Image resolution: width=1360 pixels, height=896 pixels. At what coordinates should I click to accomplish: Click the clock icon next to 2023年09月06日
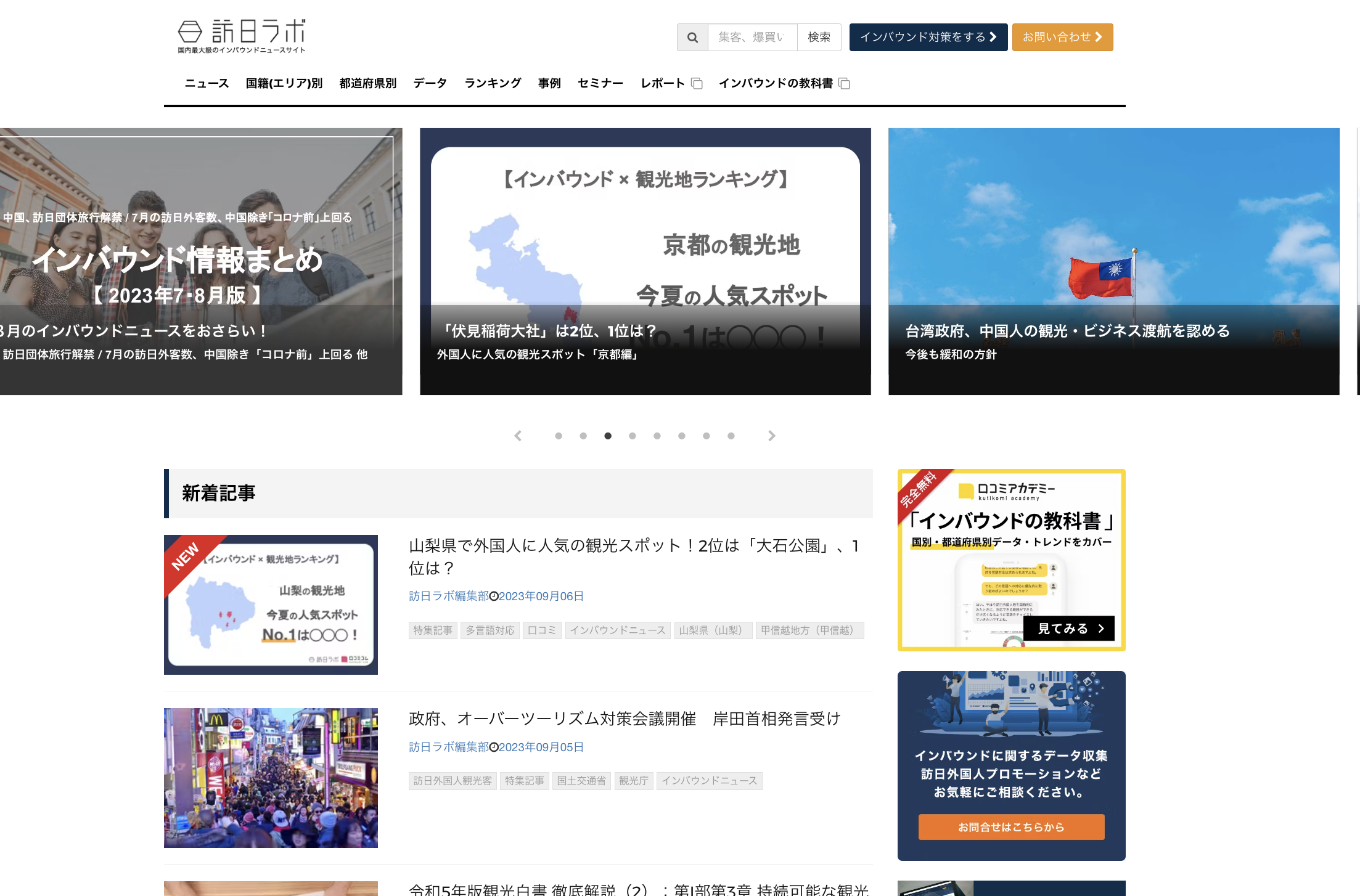point(494,596)
